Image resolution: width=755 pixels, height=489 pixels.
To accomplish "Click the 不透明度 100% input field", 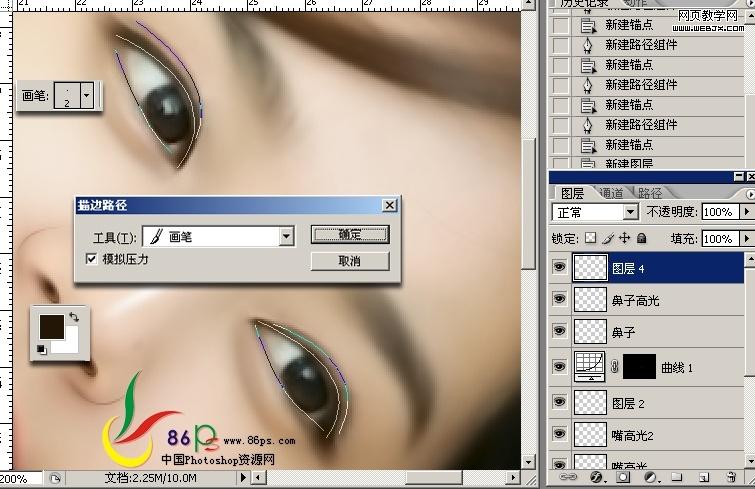I will click(720, 212).
